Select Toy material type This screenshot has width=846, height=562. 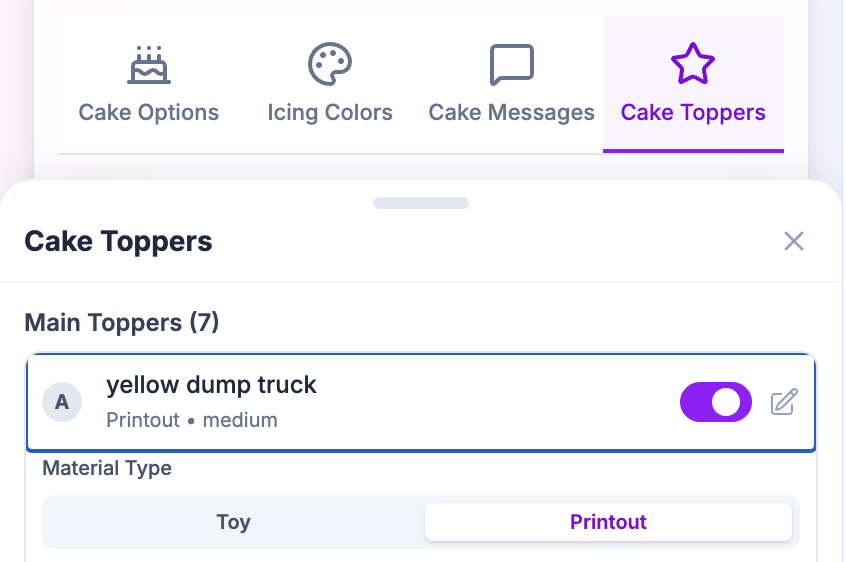point(233,522)
